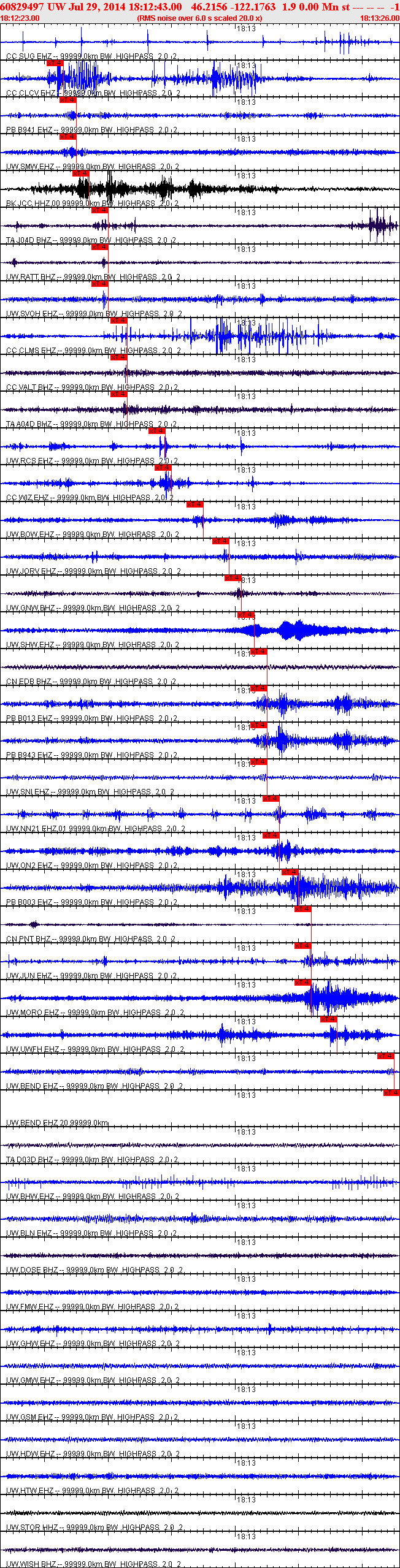The image size is (400, 1568).
Task: Select the UW.HDW.EHZ station label
Action: (x=93, y=1454)
